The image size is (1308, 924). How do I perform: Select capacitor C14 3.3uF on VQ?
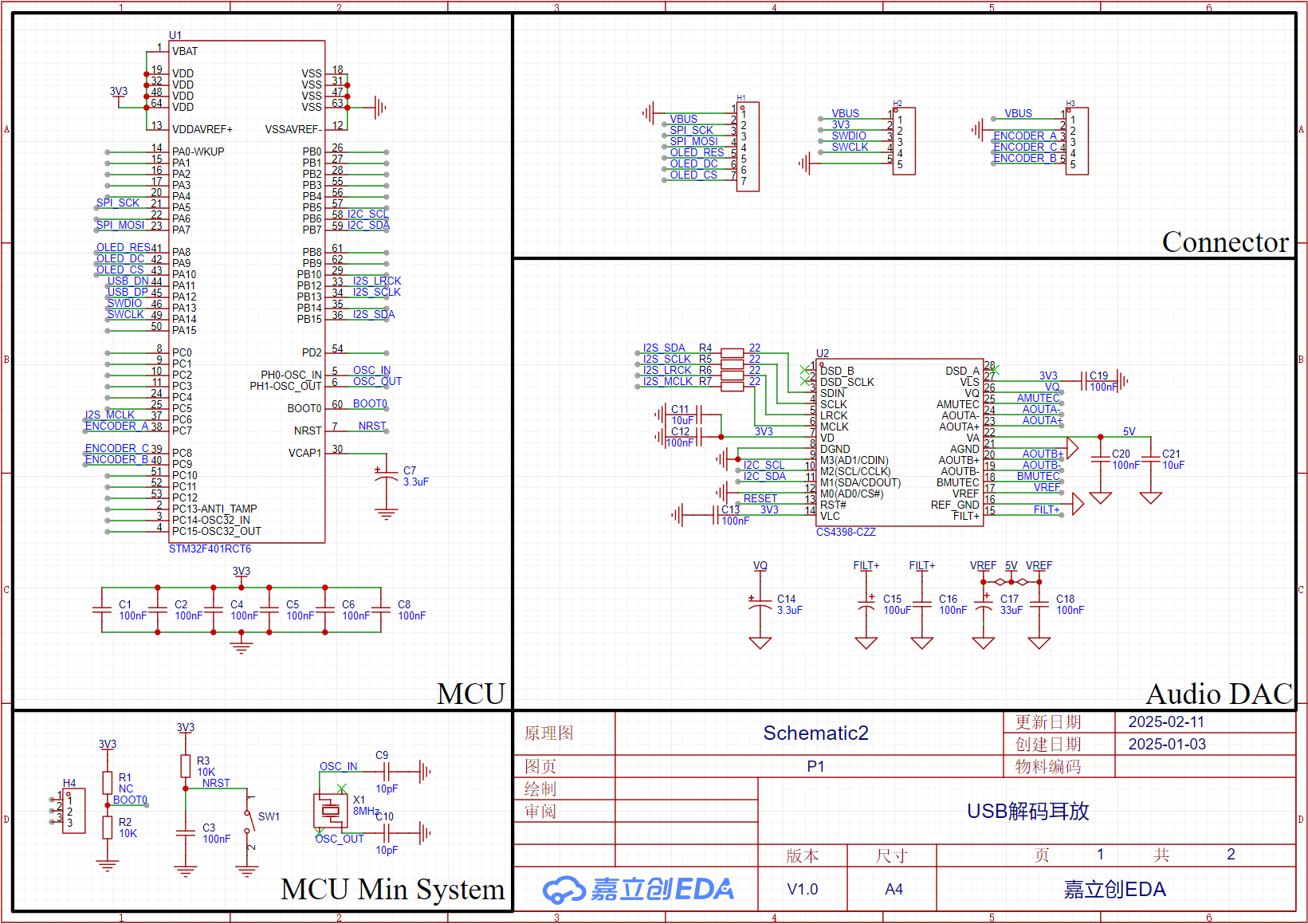(x=760, y=604)
